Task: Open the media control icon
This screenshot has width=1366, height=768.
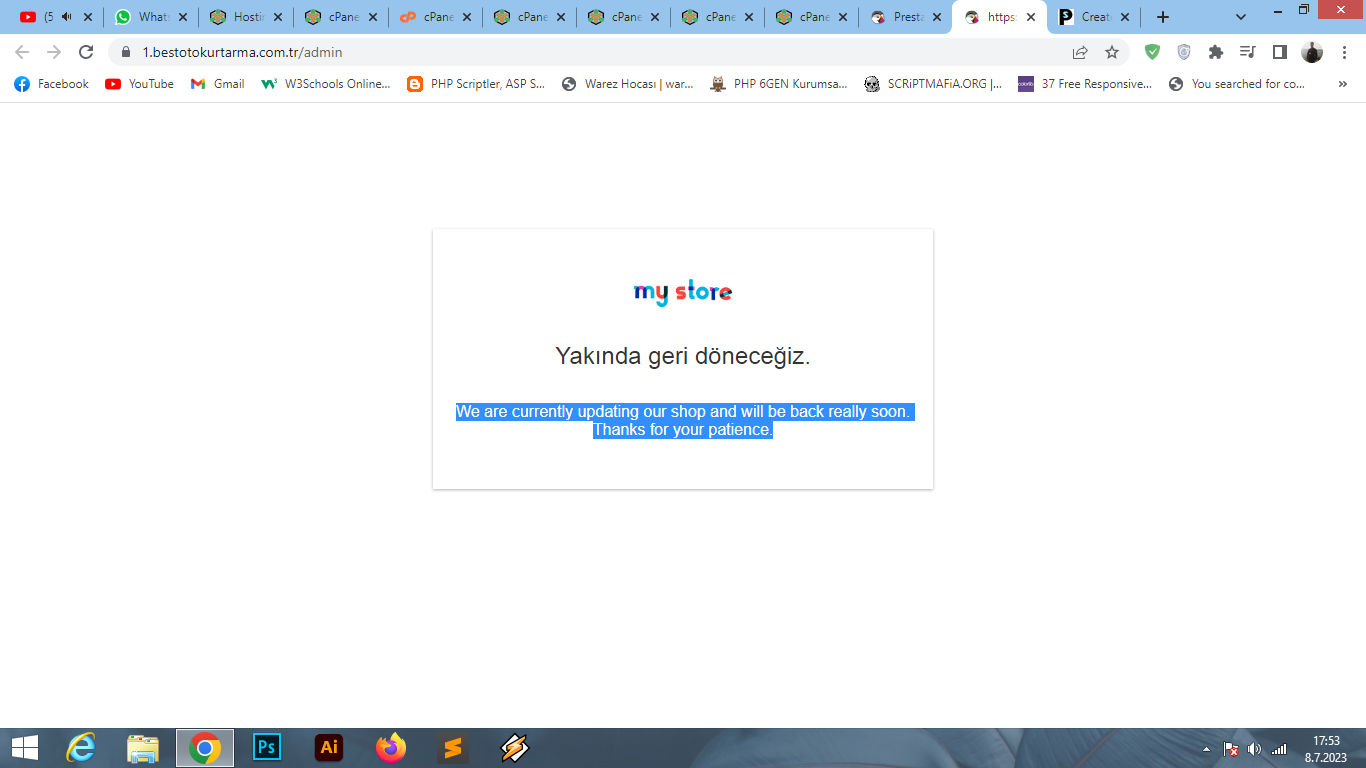Action: [x=1247, y=52]
